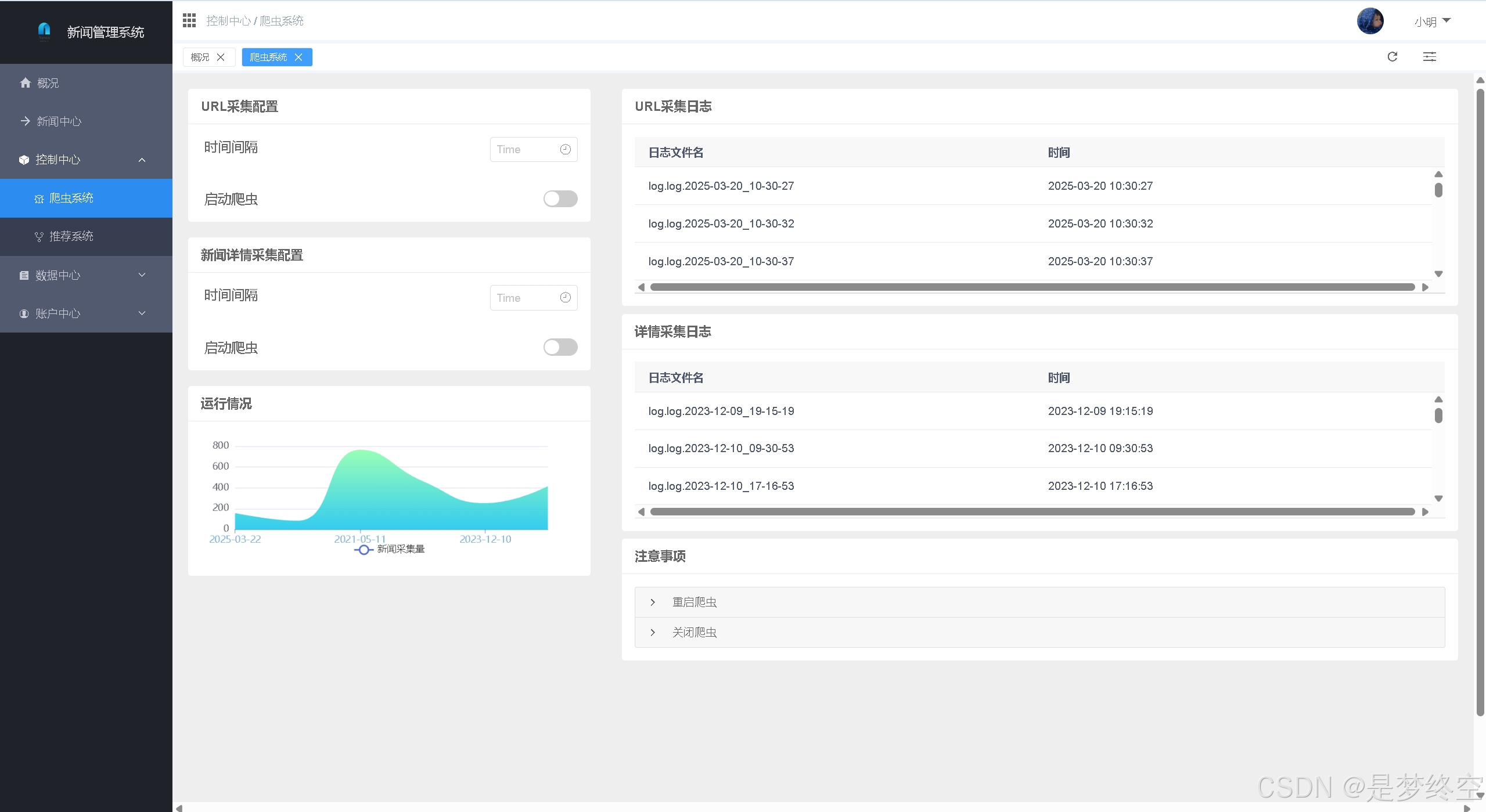Open 推荐系统 in the sidebar
This screenshot has height=812, width=1486.
71,236
